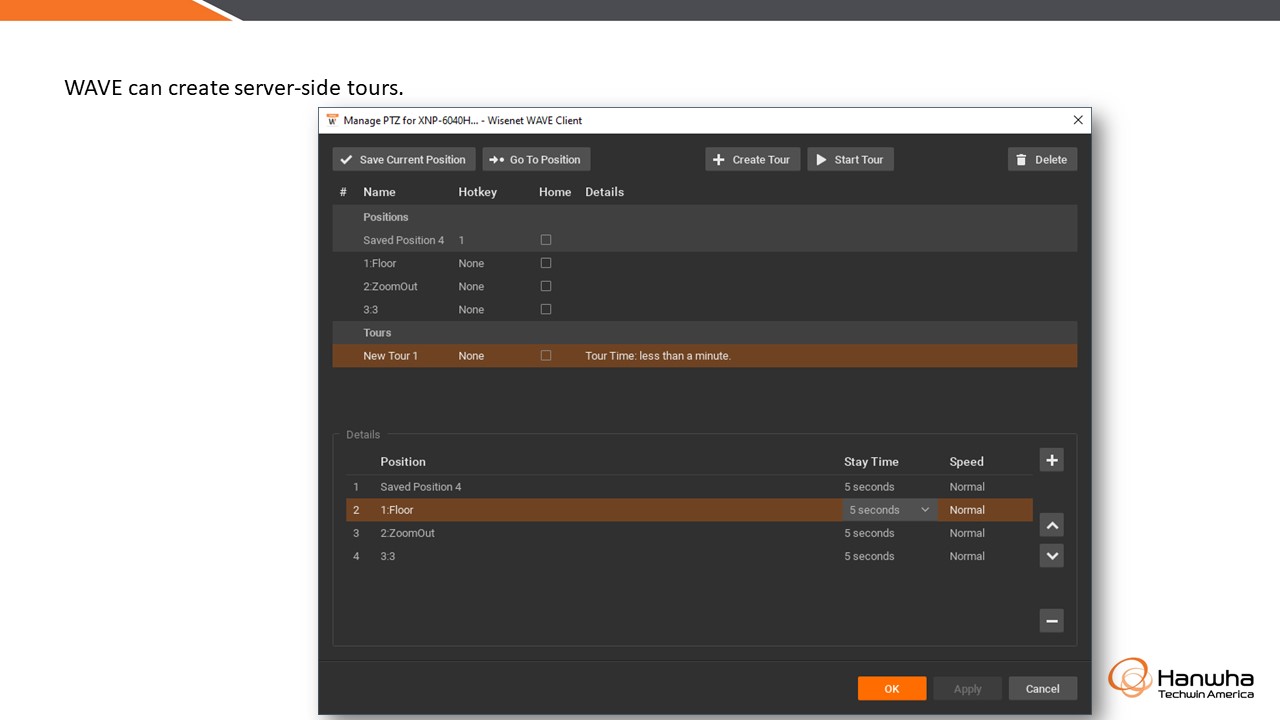Delete the selected PTZ item
The height and width of the screenshot is (720, 1280).
click(x=1042, y=159)
